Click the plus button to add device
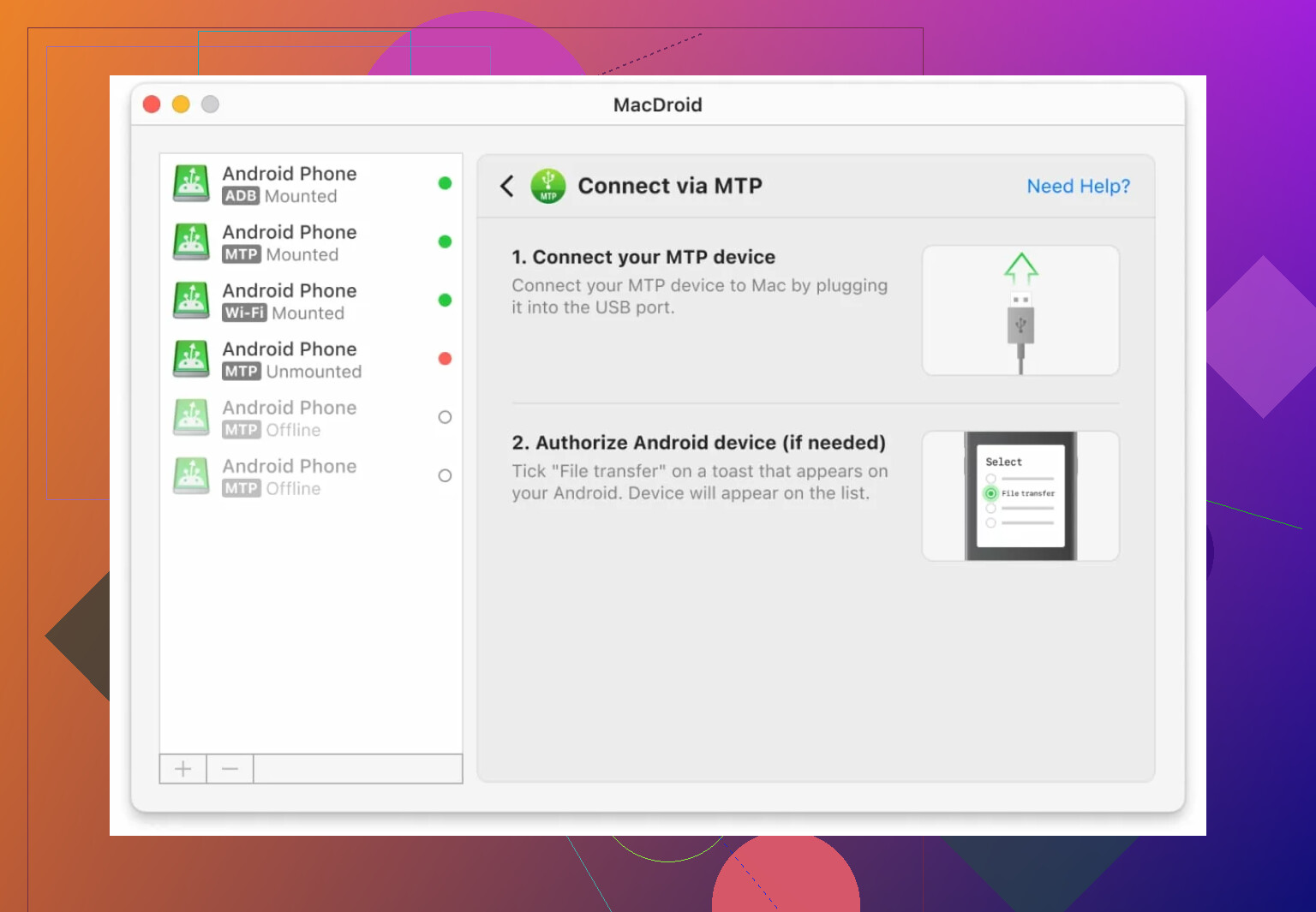 click(183, 769)
